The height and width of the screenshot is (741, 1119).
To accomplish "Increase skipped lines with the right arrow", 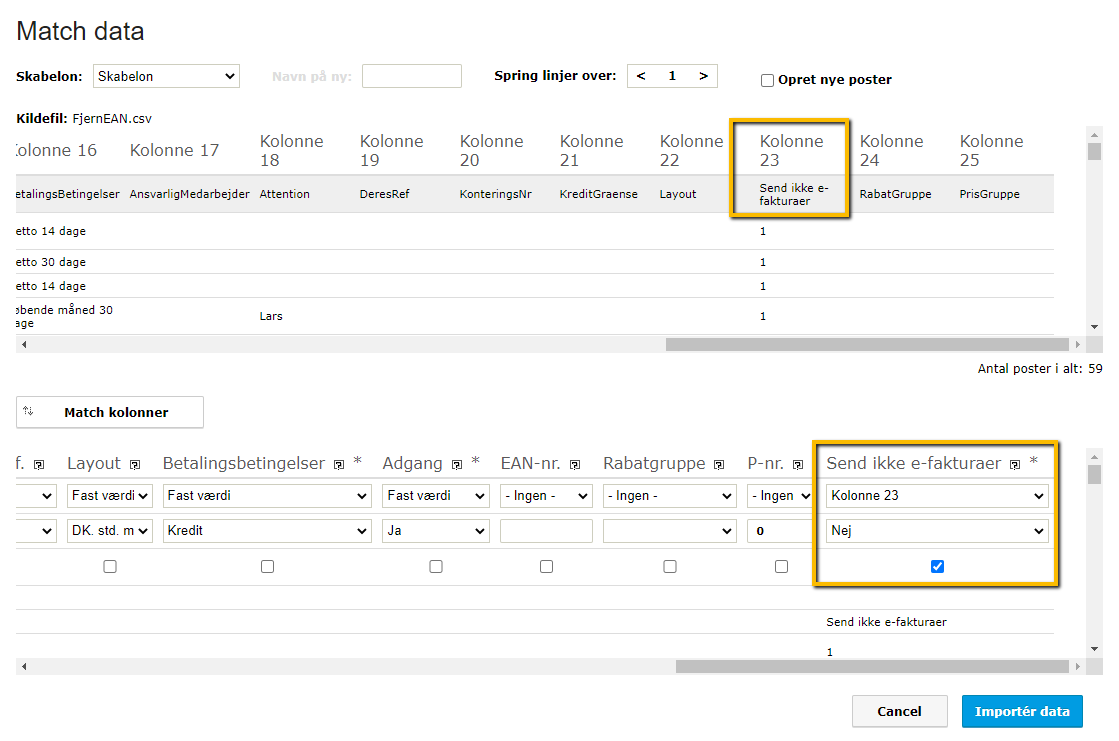I will click(x=703, y=76).
